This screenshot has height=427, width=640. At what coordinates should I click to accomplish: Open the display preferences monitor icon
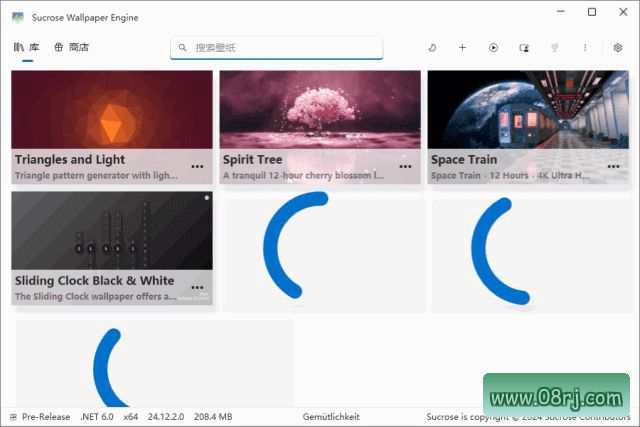coord(524,48)
